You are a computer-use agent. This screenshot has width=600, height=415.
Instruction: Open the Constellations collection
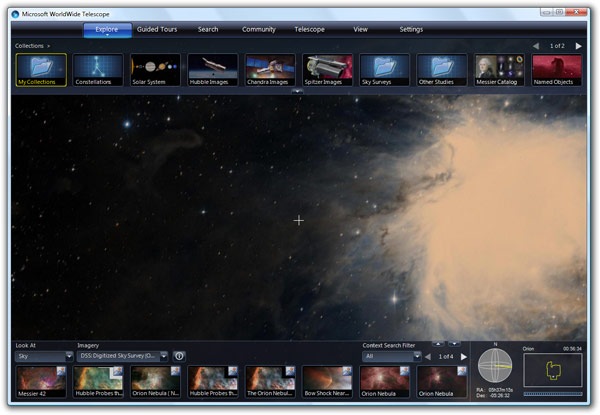(x=98, y=70)
